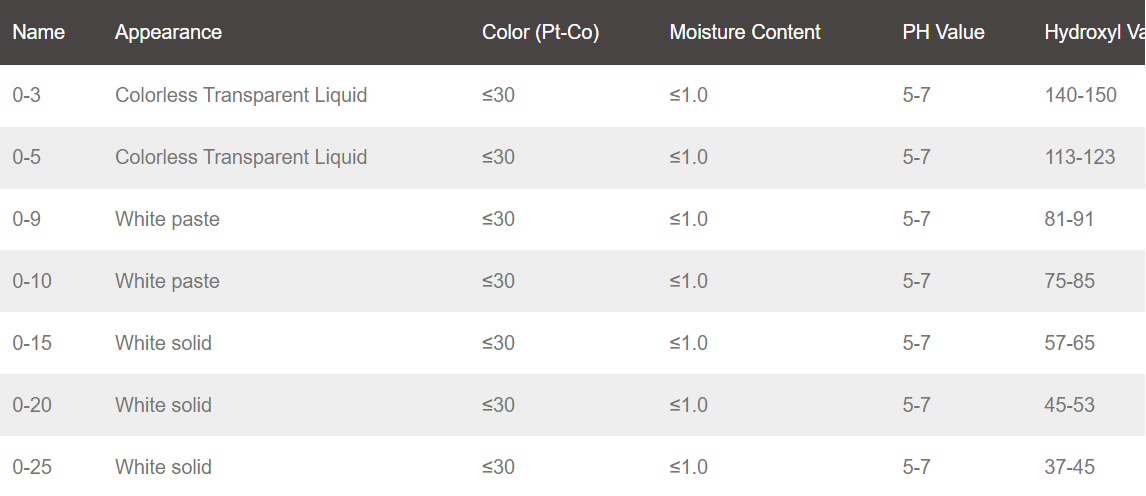Click the 113-123 hydroxyl value cell
Viewport: 1146px width, 496px height.
1079,158
